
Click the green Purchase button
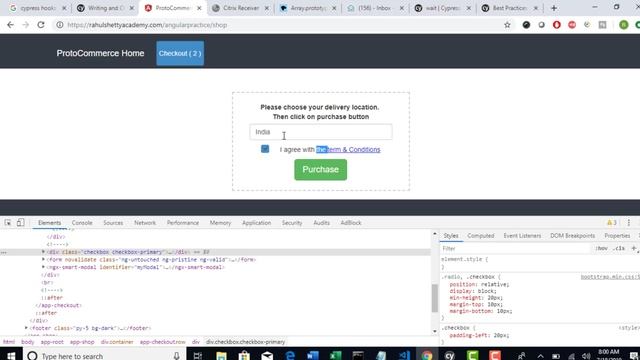pyautogui.click(x=320, y=169)
